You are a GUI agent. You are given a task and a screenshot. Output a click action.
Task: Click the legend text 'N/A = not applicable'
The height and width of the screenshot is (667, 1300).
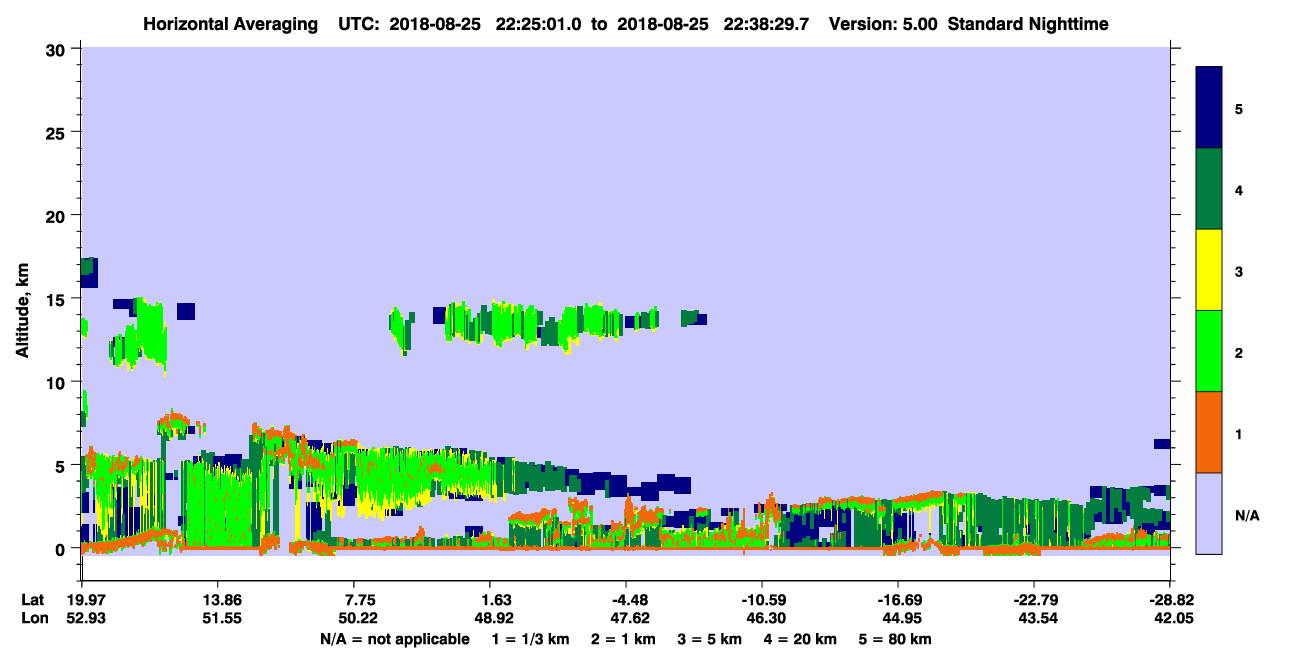(x=395, y=639)
